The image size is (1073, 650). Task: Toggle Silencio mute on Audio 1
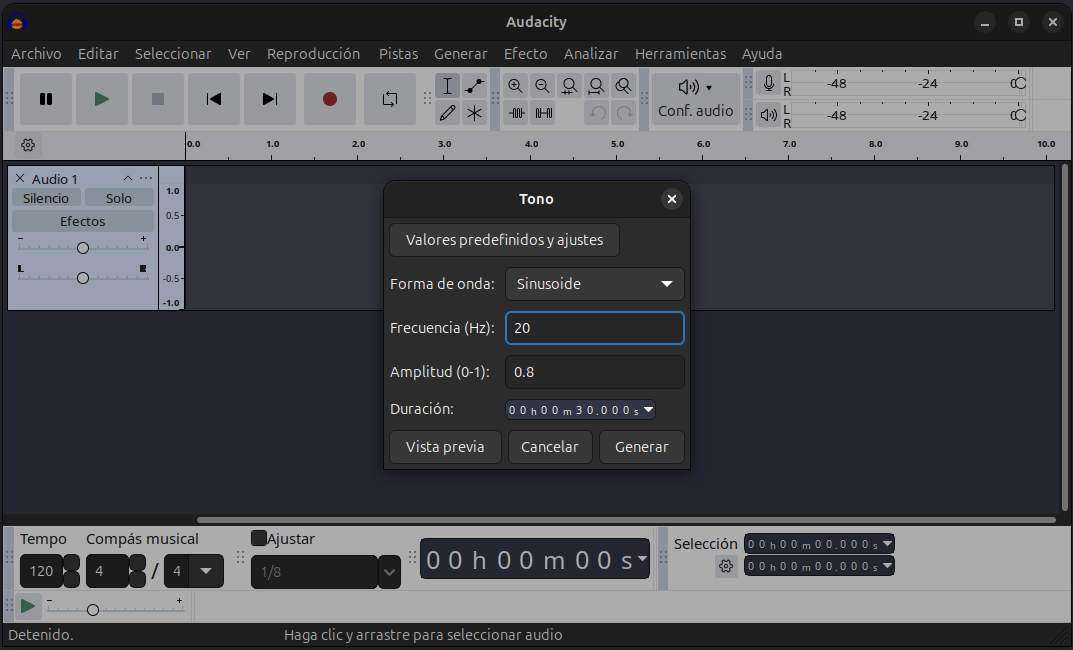click(x=46, y=198)
